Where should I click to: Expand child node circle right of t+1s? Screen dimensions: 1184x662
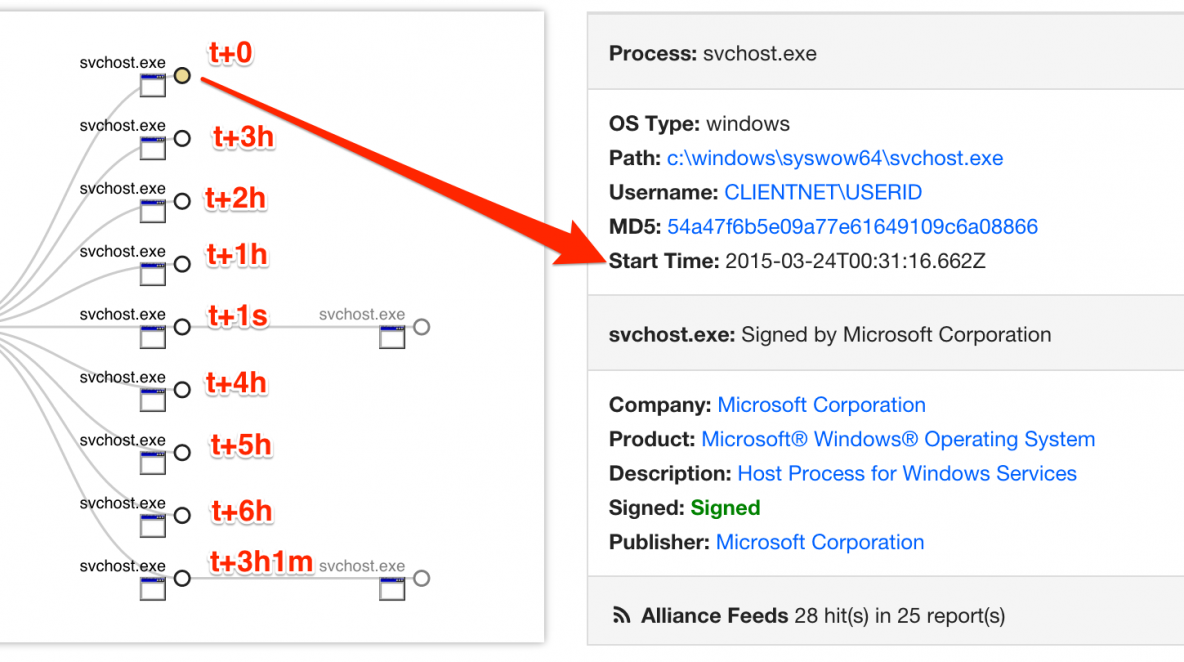(x=421, y=327)
